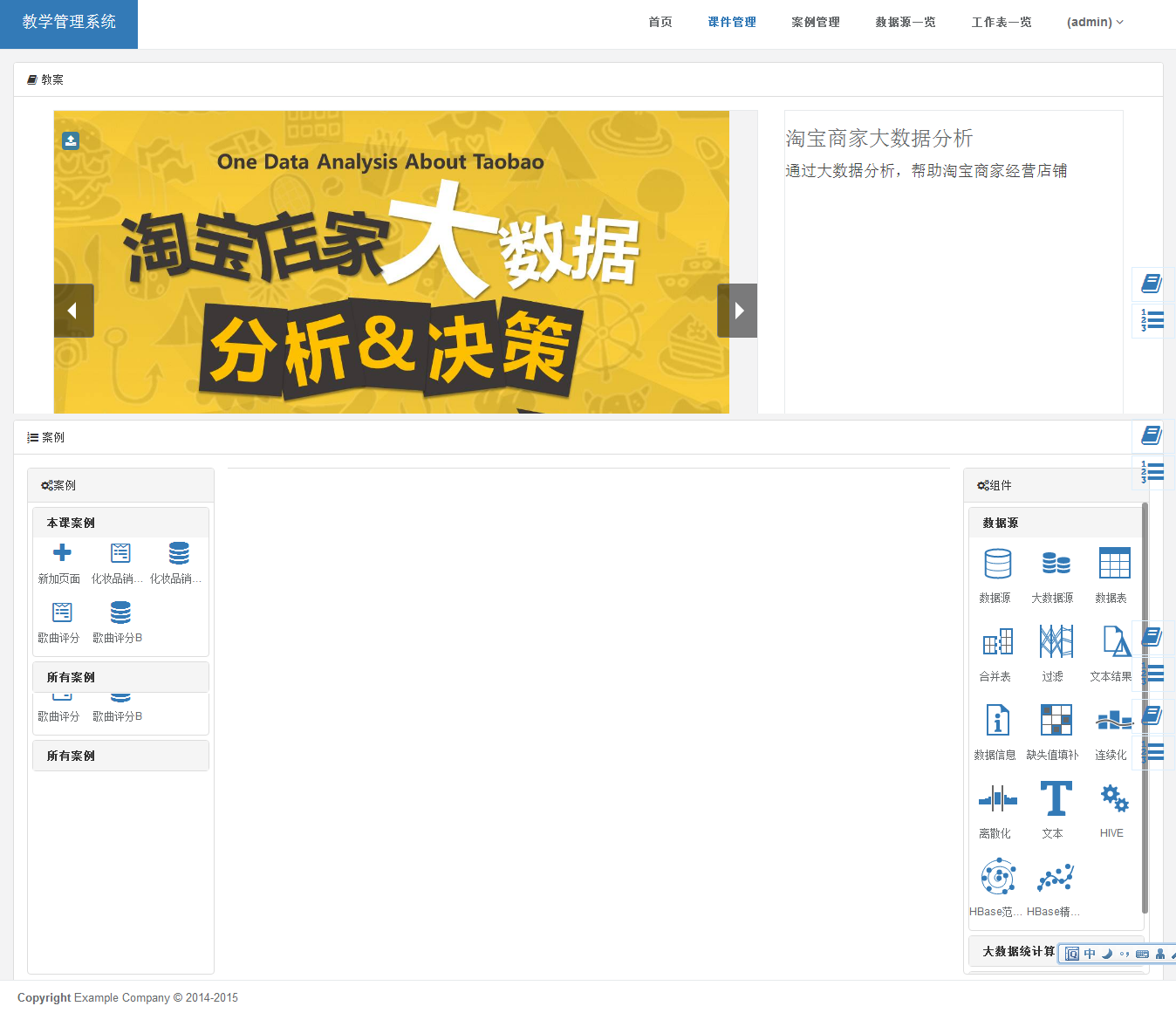Select the HIVE gears component icon
This screenshot has height=1013, width=1176.
[x=1114, y=798]
